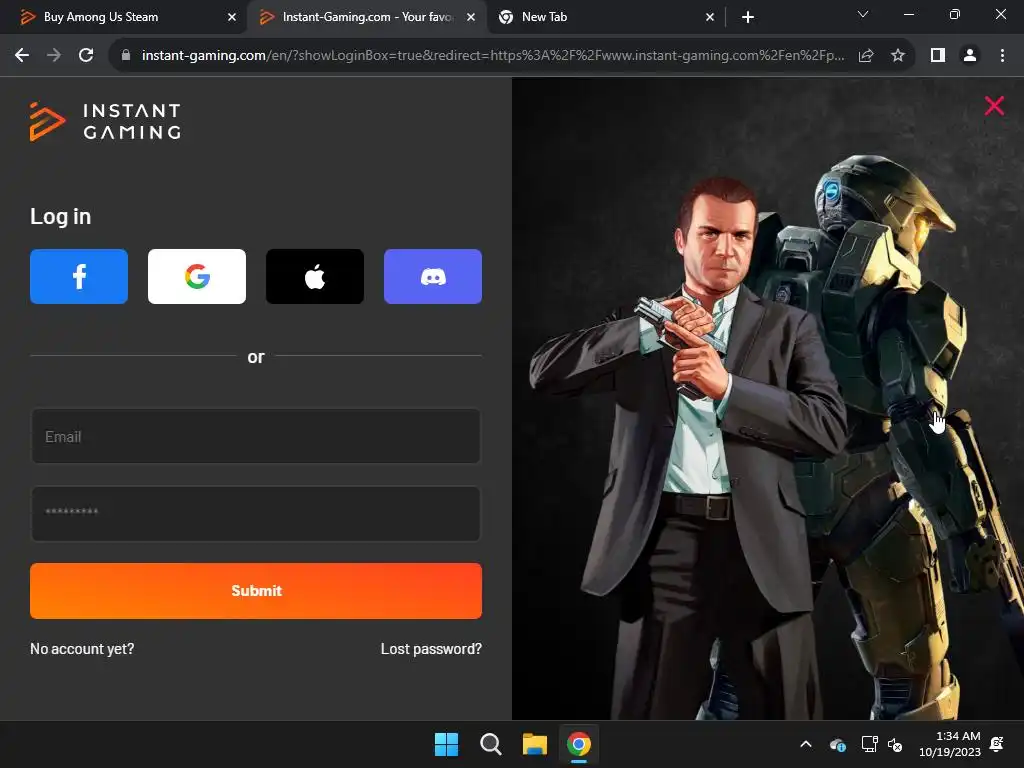View site info via the lock icon
The width and height of the screenshot is (1024, 768).
[126, 56]
